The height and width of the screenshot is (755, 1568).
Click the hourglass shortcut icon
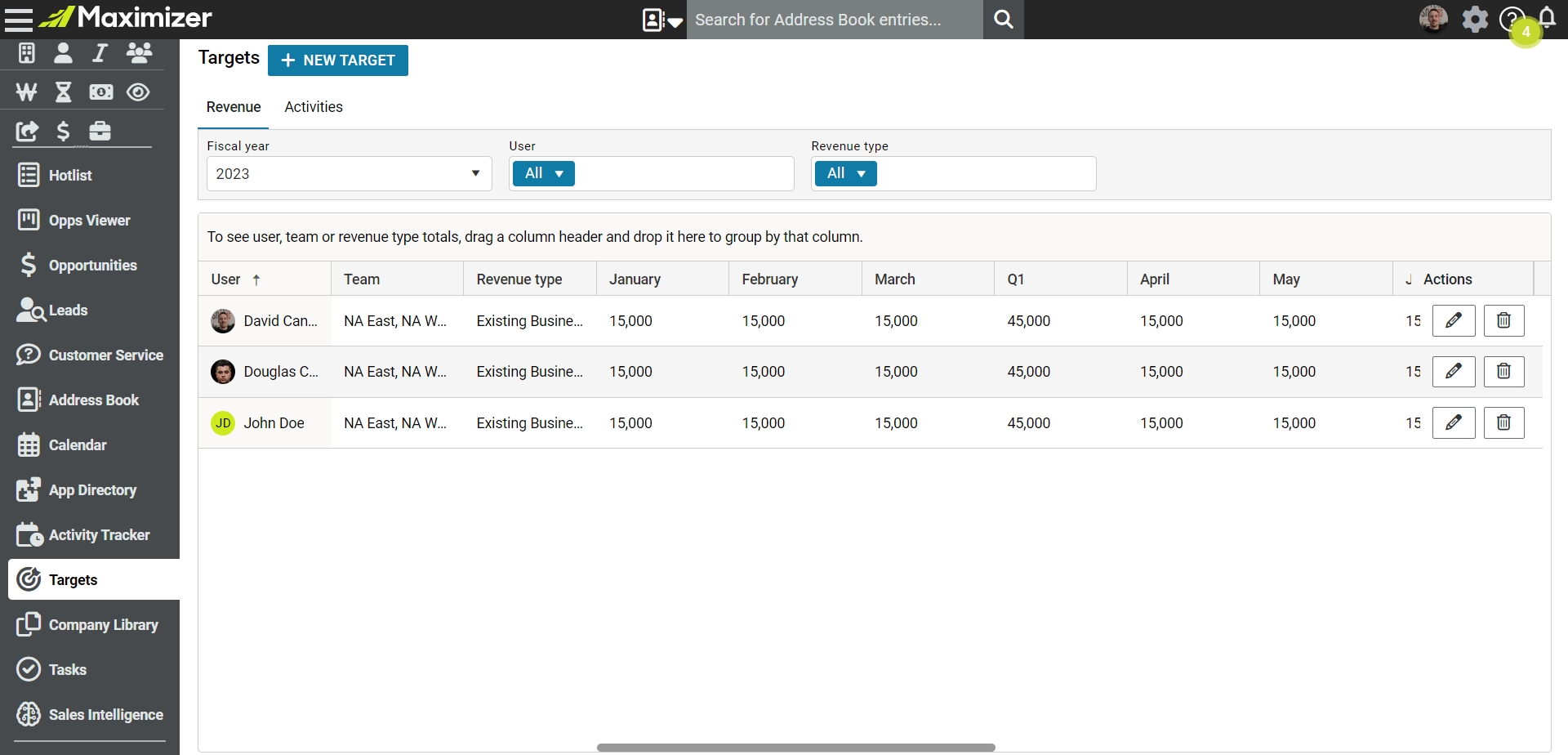[63, 92]
